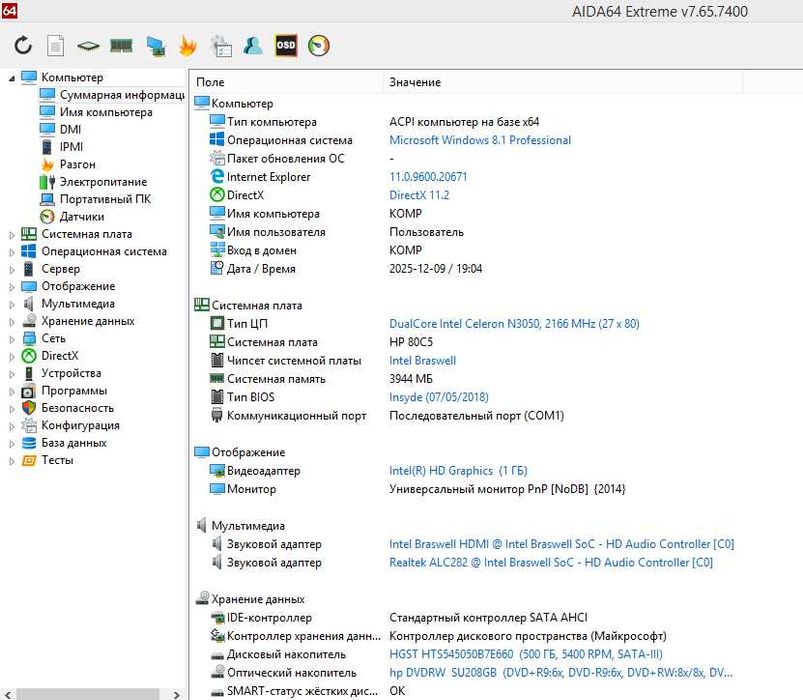Open the Intel Braswell chipset link
803x700 pixels.
422,360
